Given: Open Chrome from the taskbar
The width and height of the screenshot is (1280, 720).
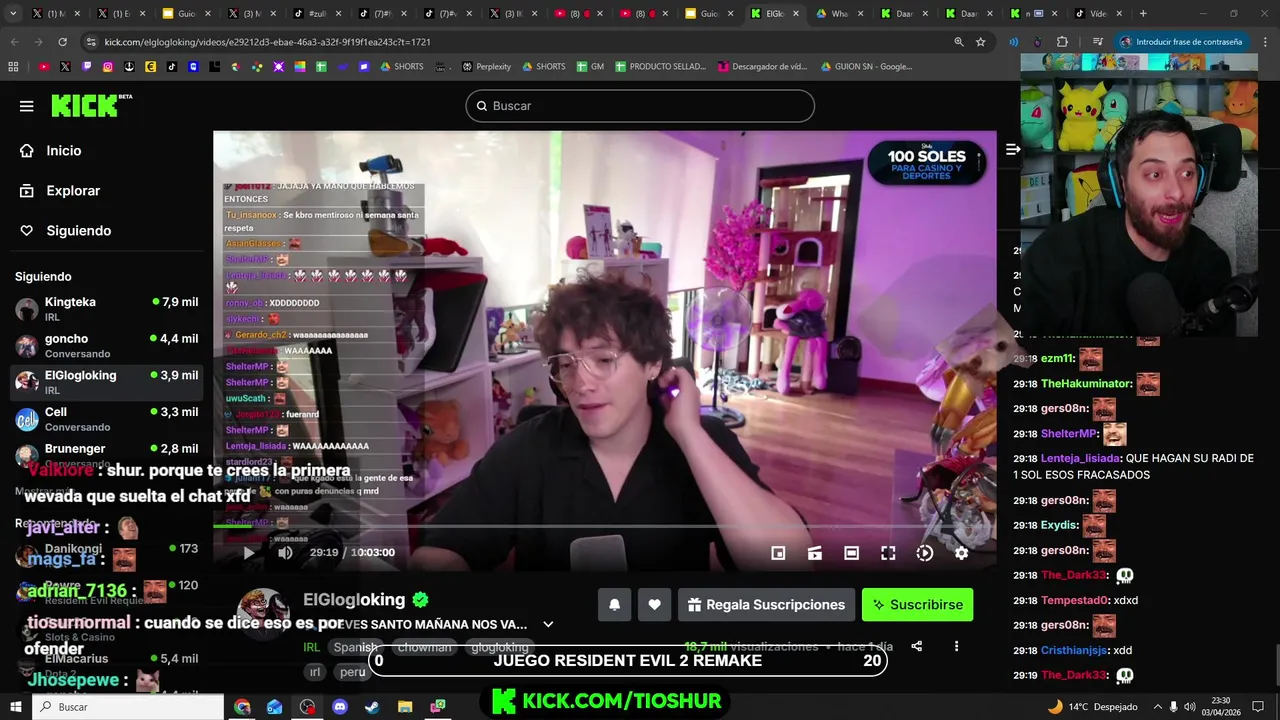Looking at the screenshot, I should [x=242, y=707].
